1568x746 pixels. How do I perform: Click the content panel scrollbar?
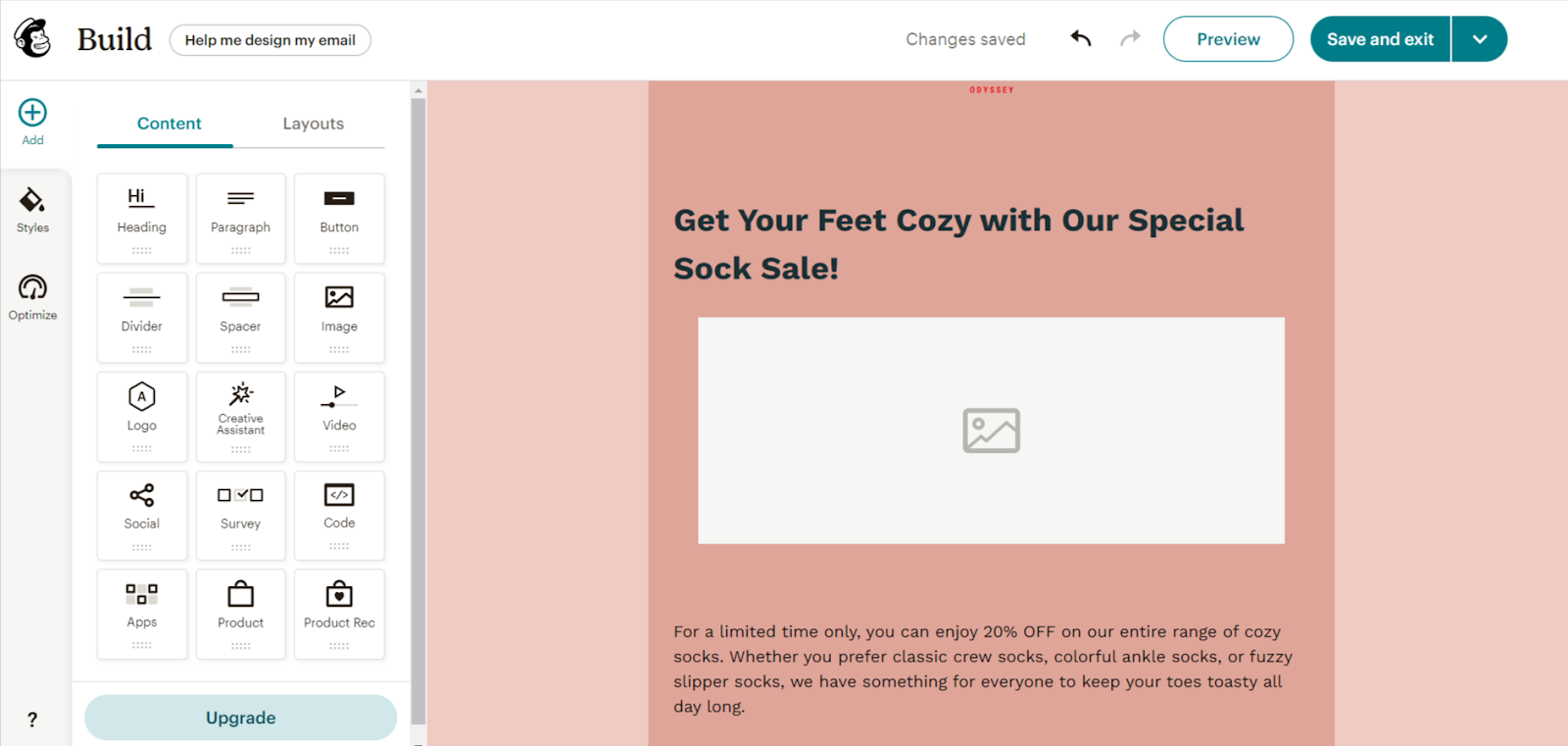(418, 411)
